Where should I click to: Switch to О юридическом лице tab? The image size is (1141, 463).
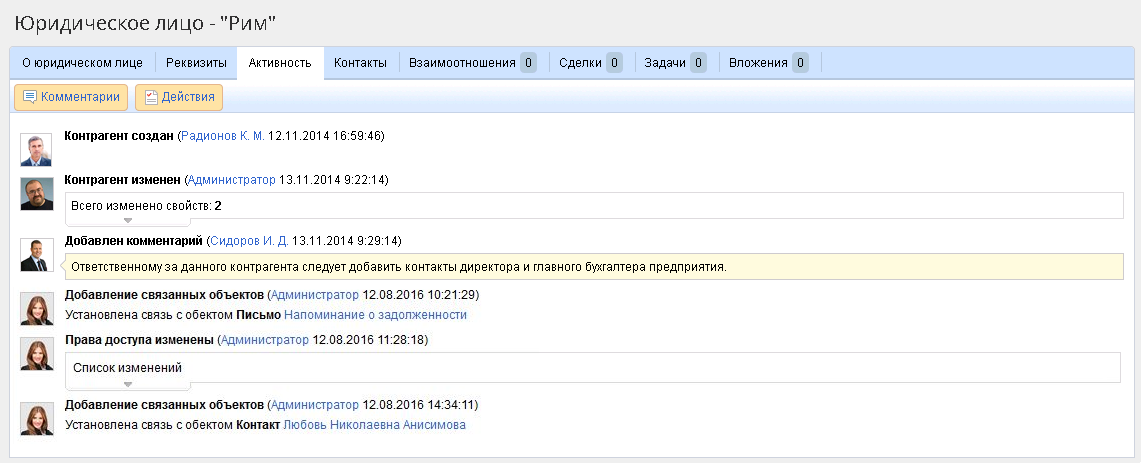[x=82, y=63]
